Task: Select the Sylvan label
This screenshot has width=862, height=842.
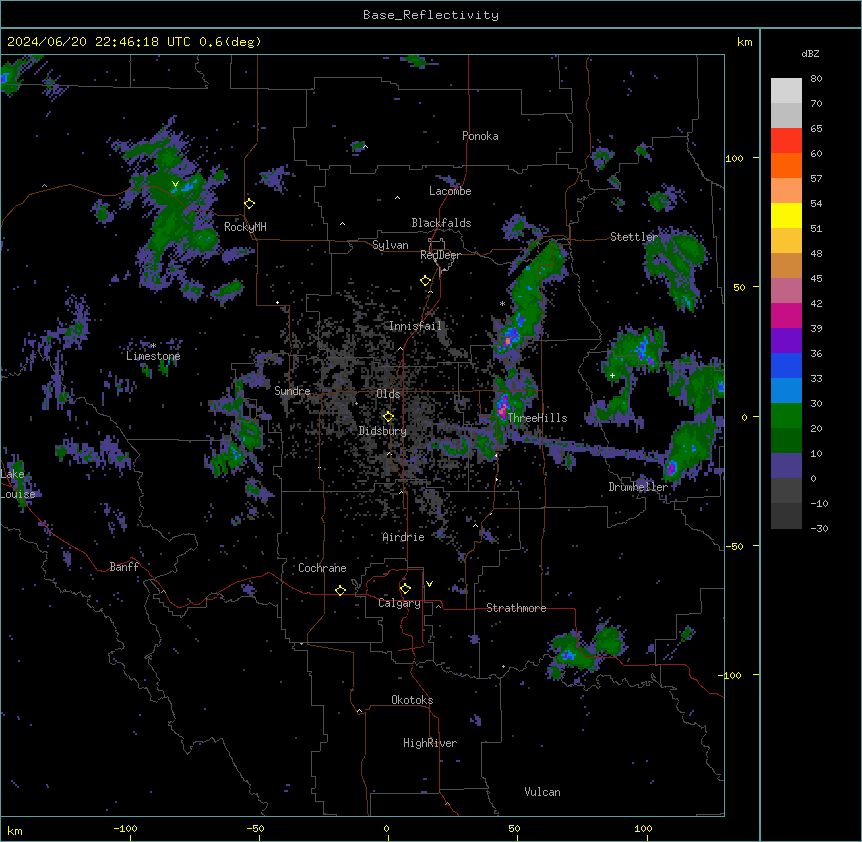Action: tap(390, 245)
